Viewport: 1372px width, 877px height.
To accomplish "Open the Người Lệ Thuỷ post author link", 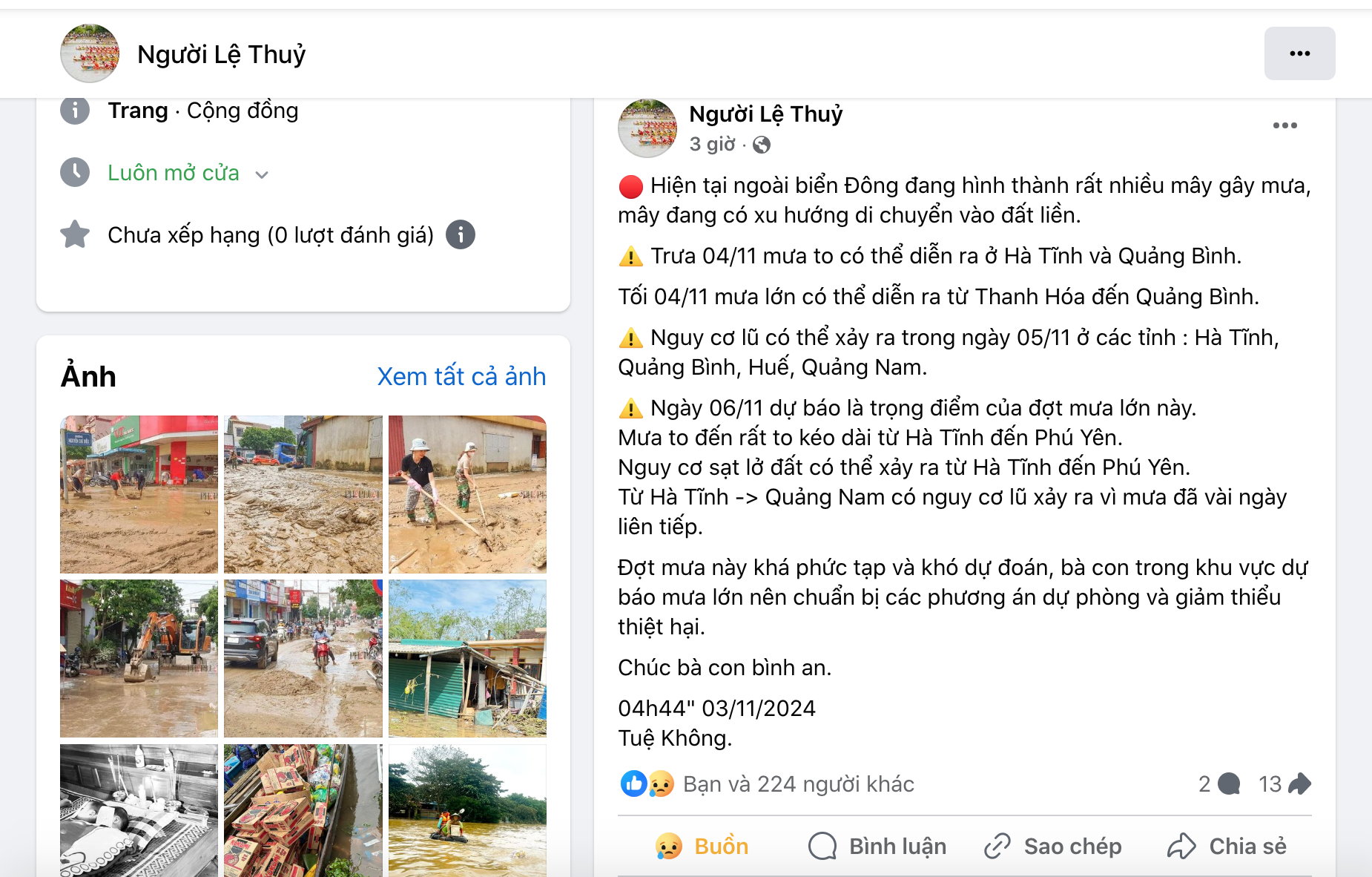I will [765, 114].
